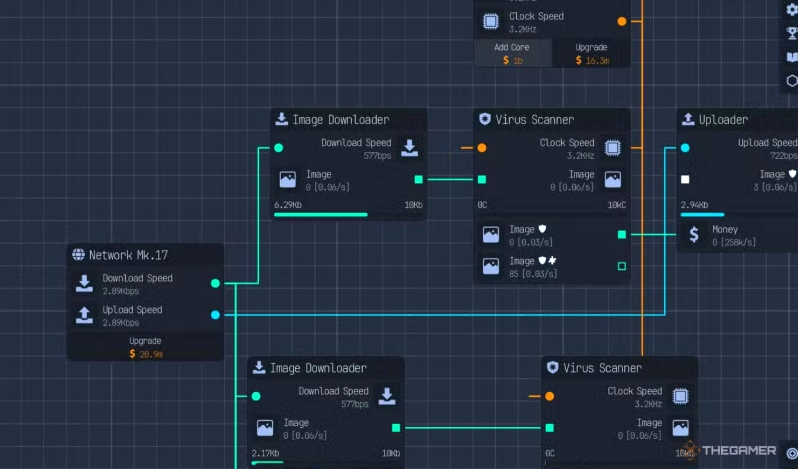The image size is (798, 469).
Task: Click download arrow icon beside 2.17Kb downloader's speed
Action: tap(387, 396)
